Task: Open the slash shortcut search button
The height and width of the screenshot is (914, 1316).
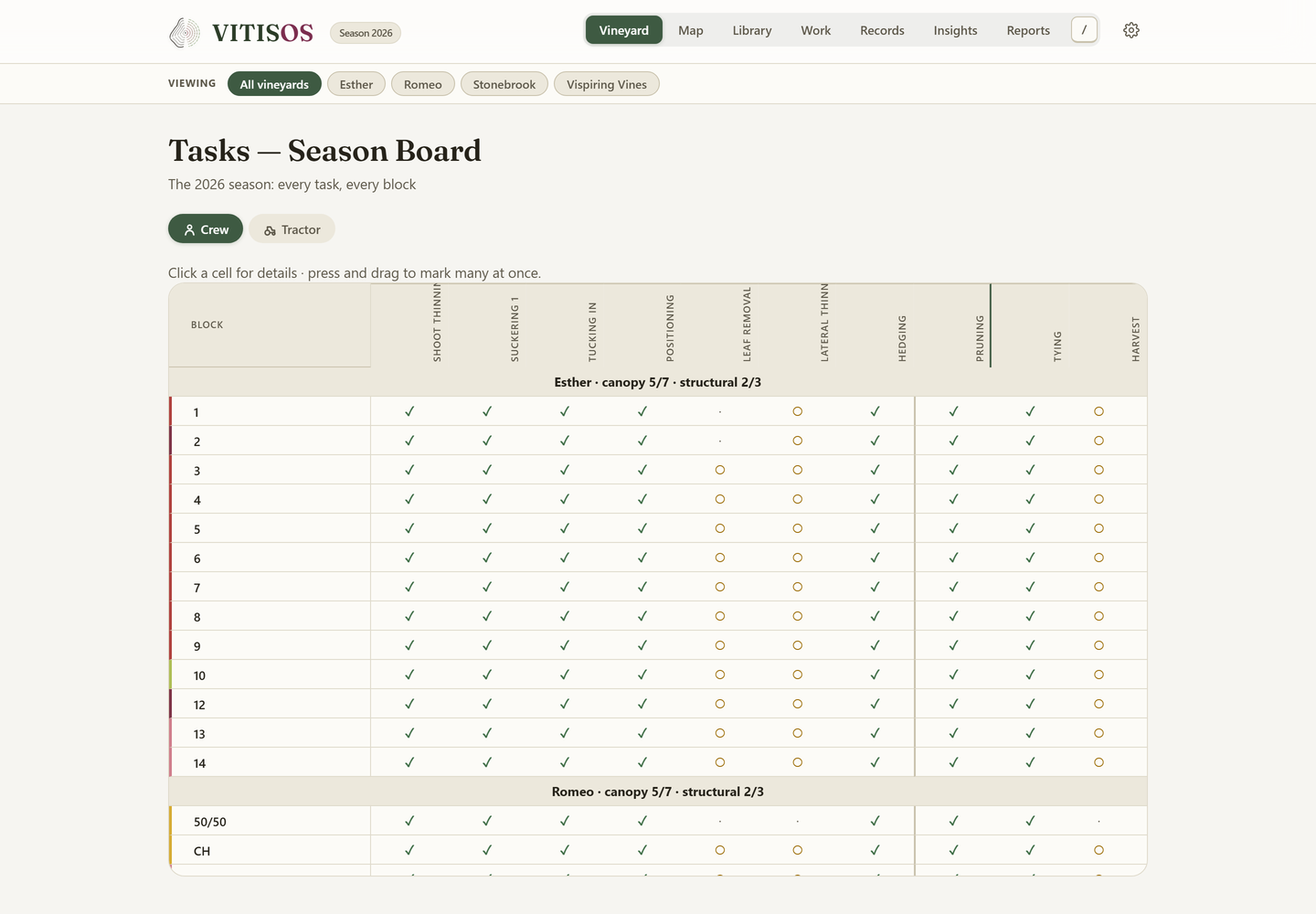Action: coord(1084,30)
